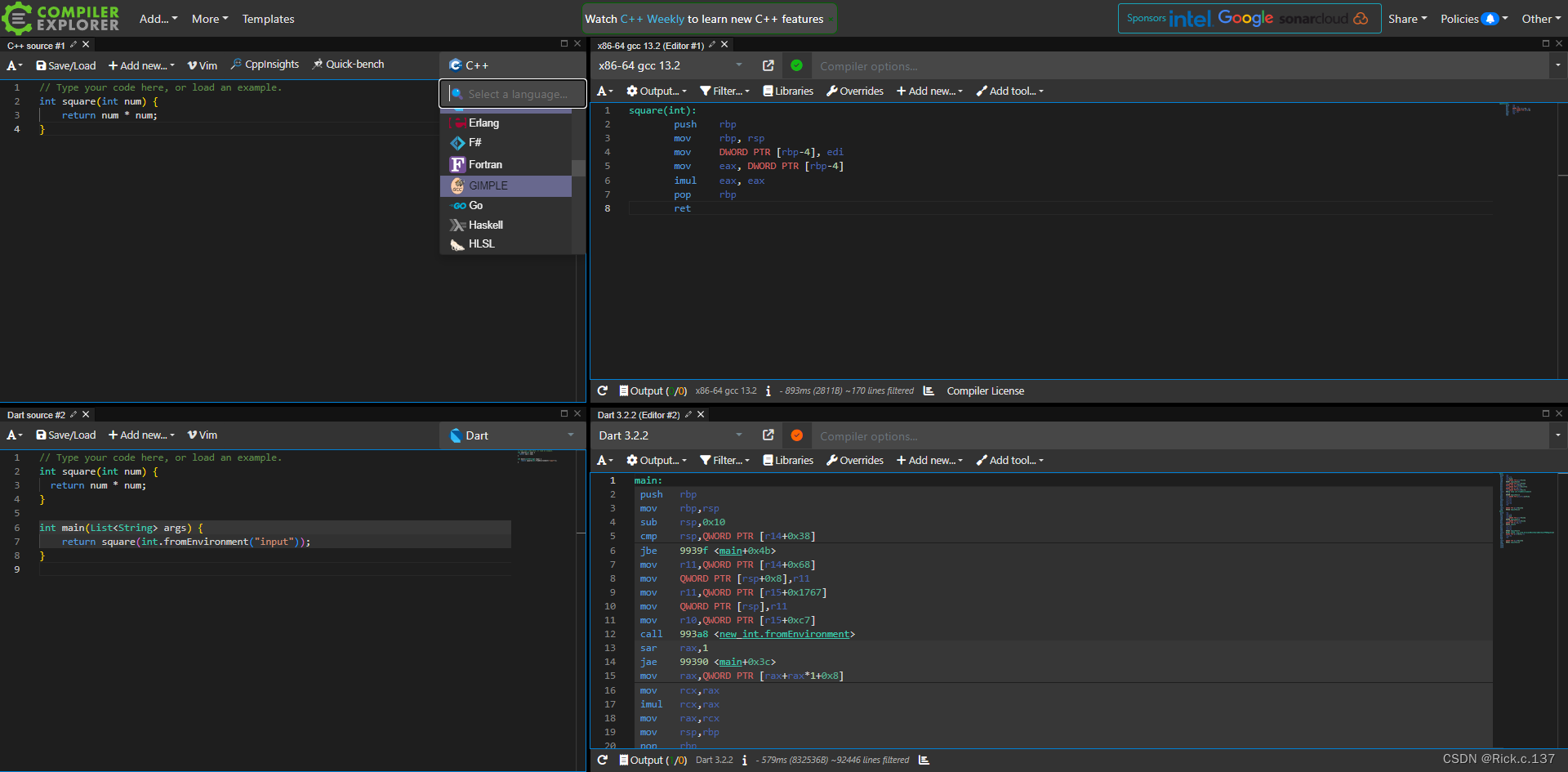The image size is (1568, 772).
Task: Open Quick-bench from the C++ source toolbar
Action: click(x=349, y=65)
